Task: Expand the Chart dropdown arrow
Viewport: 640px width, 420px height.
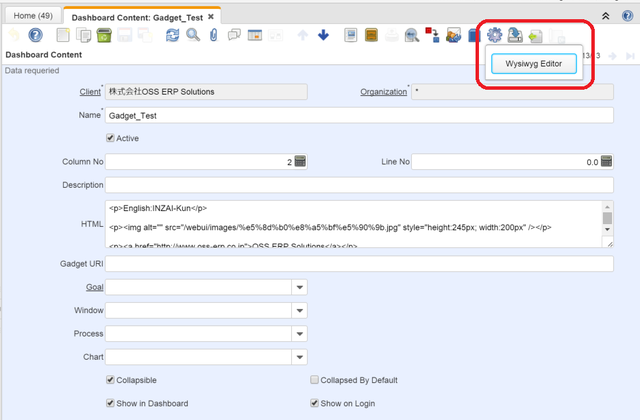Action: [299, 356]
